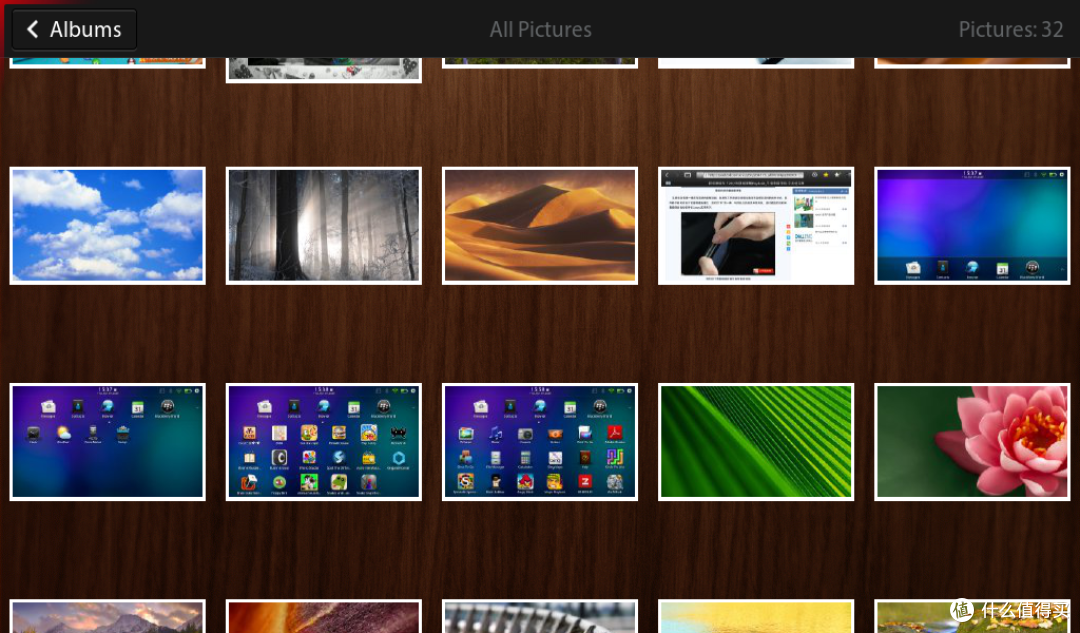Open the yellow sunset water picture
Image resolution: width=1080 pixels, height=633 pixels.
pyautogui.click(x=756, y=616)
